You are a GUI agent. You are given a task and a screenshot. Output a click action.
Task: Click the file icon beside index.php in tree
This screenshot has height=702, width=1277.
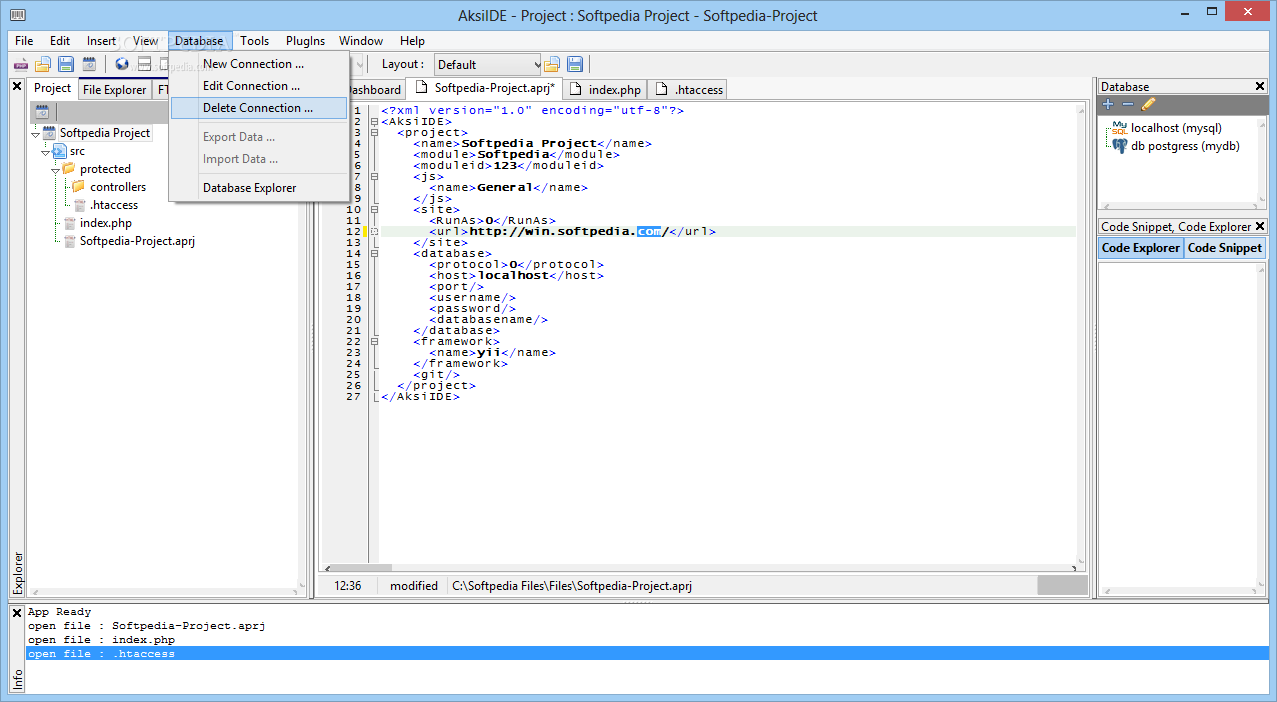69,223
